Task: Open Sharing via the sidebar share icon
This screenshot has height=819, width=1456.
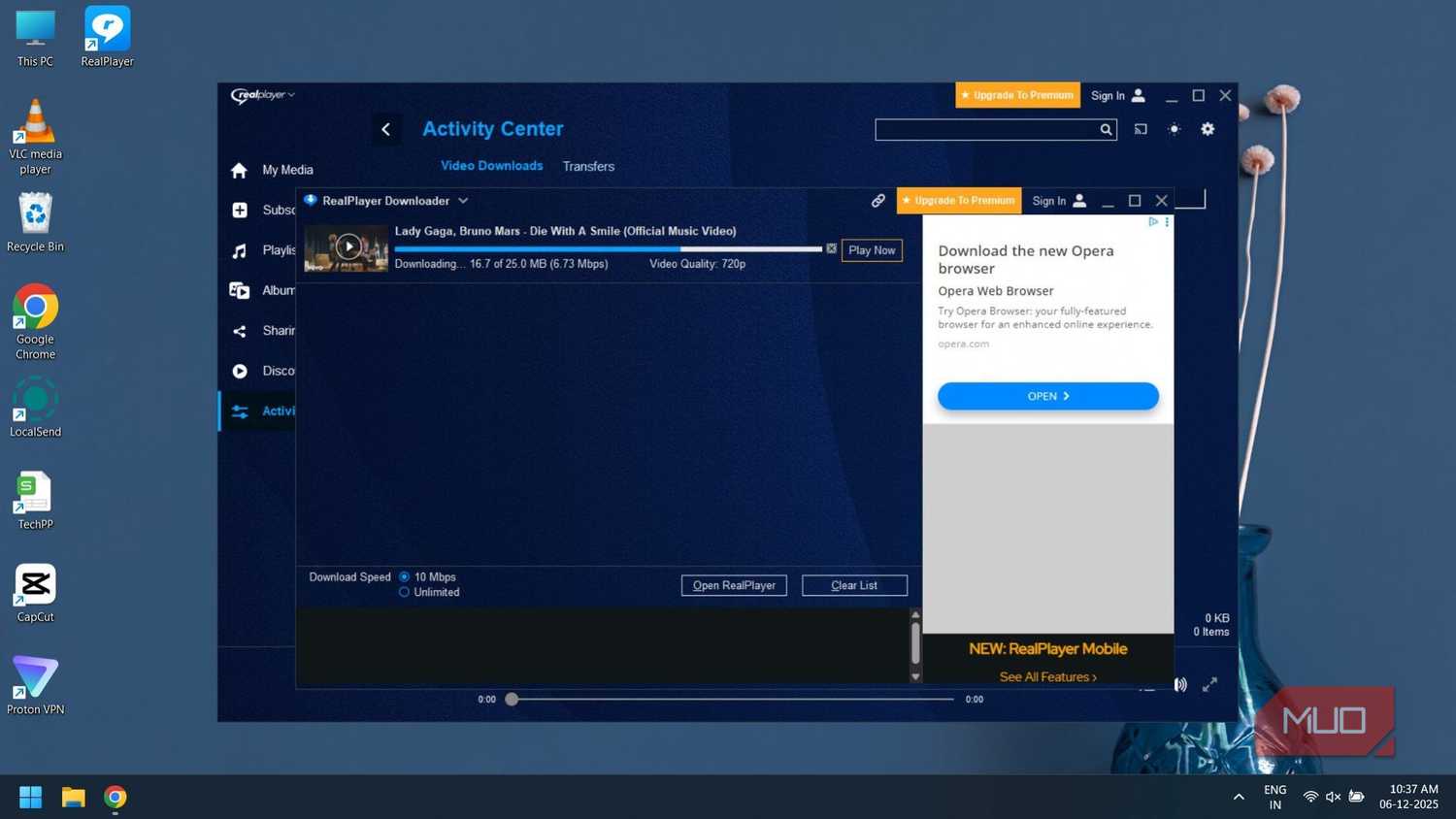Action: coord(240,331)
